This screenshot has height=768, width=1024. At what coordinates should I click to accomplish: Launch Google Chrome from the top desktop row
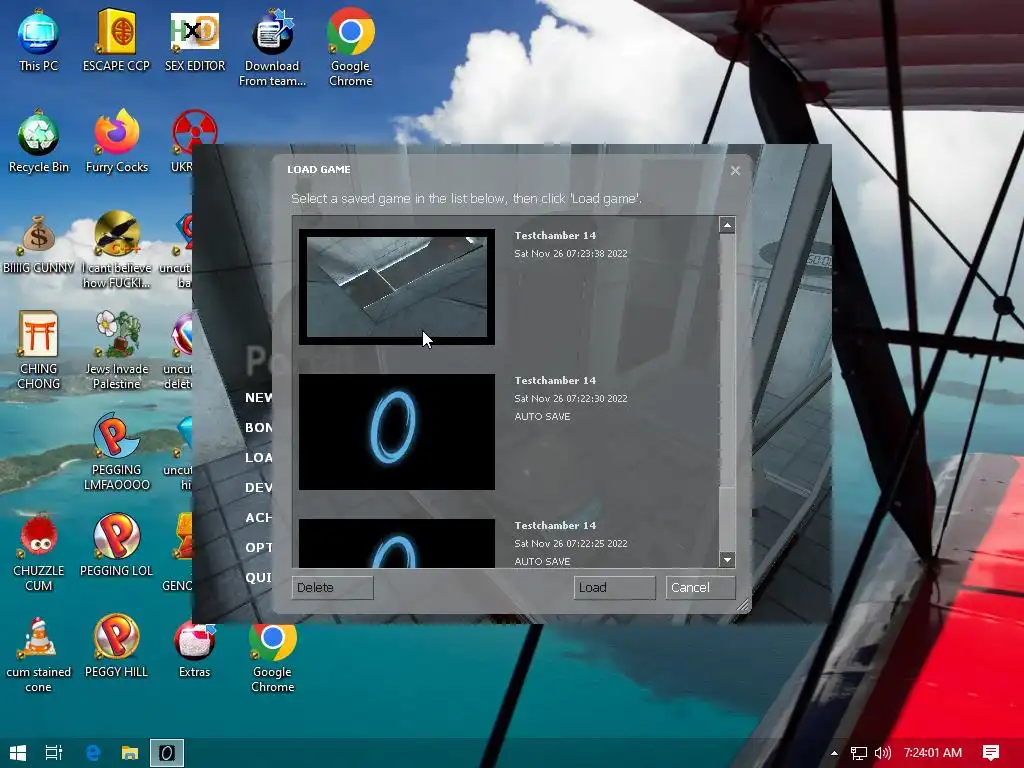point(351,48)
